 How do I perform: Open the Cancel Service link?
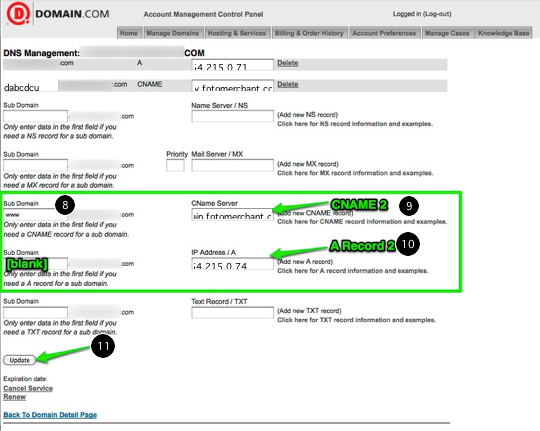[x=28, y=388]
